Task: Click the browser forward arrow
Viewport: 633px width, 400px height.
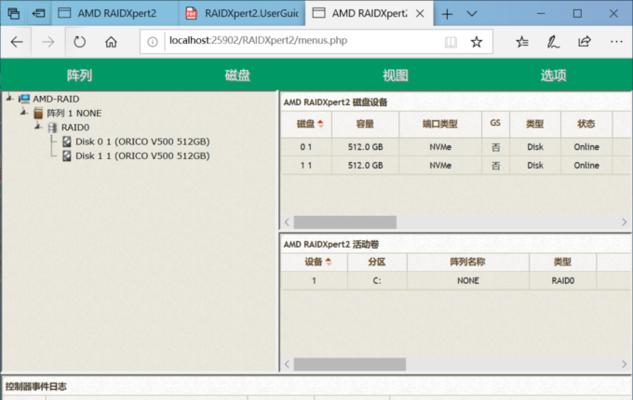Action: [x=48, y=42]
